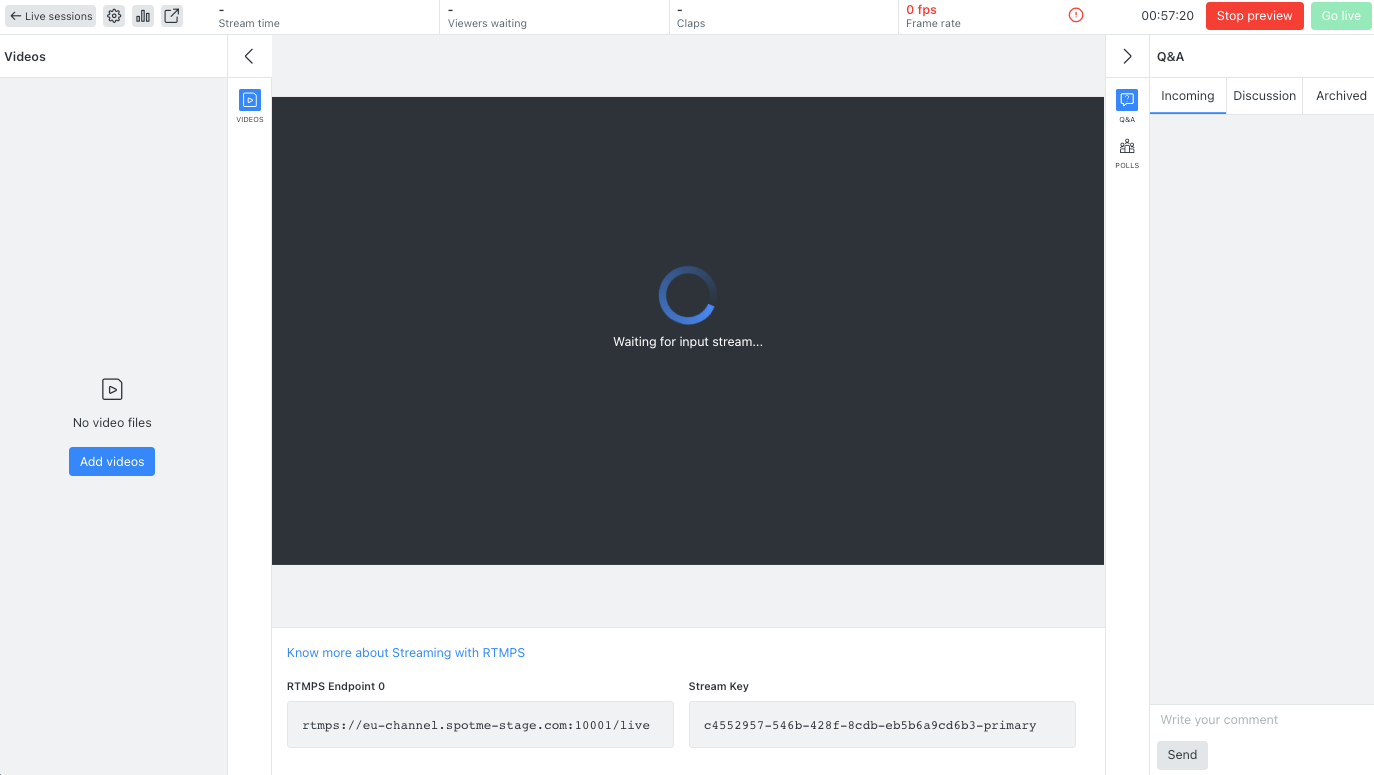Open Know more about Streaming with RTMPS

click(x=405, y=652)
